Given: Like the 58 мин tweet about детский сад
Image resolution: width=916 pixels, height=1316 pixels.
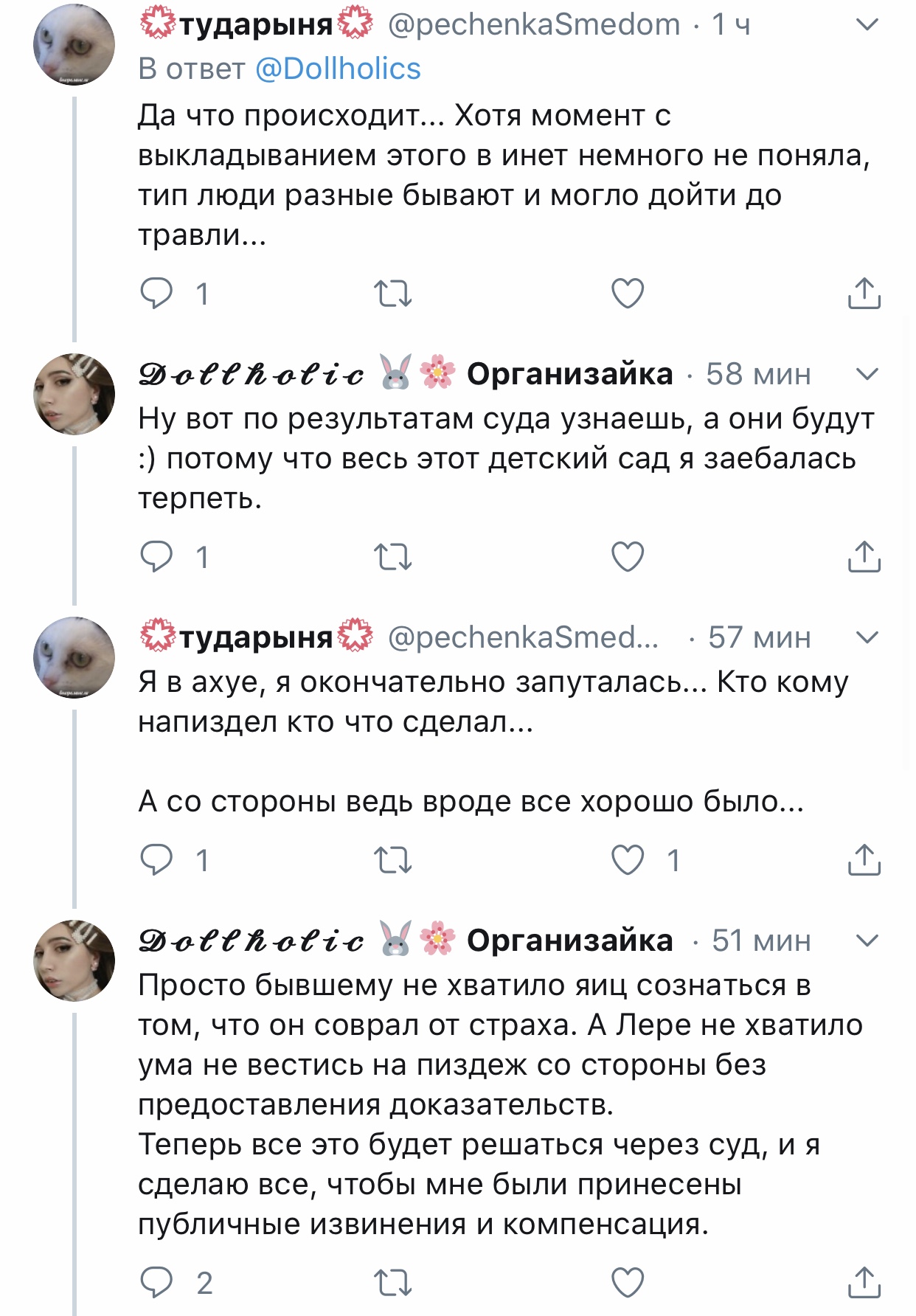Looking at the screenshot, I should tap(628, 557).
